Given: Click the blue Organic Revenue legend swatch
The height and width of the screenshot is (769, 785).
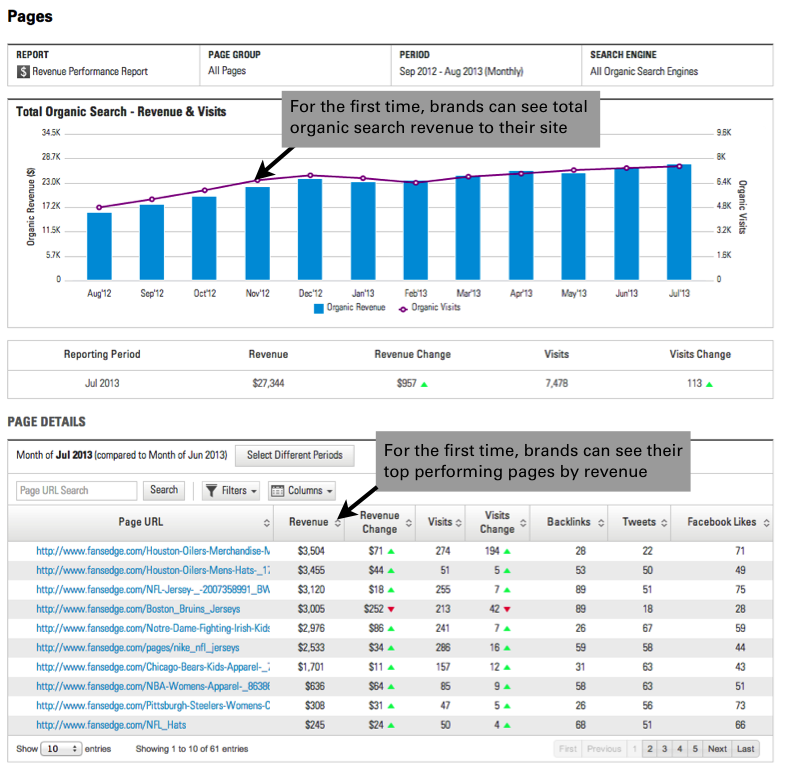Looking at the screenshot, I should tap(319, 309).
